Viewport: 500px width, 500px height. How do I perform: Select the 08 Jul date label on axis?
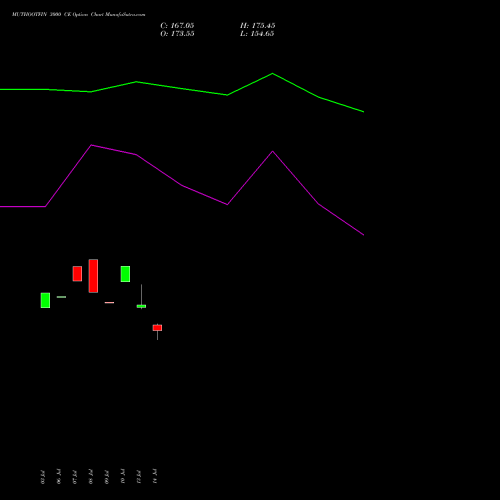91,477
